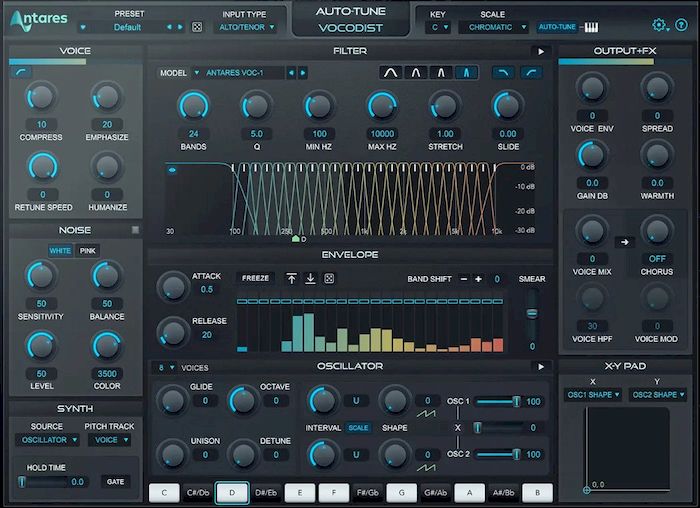700x508 pixels.
Task: Open the settings gear menu
Action: tap(660, 25)
